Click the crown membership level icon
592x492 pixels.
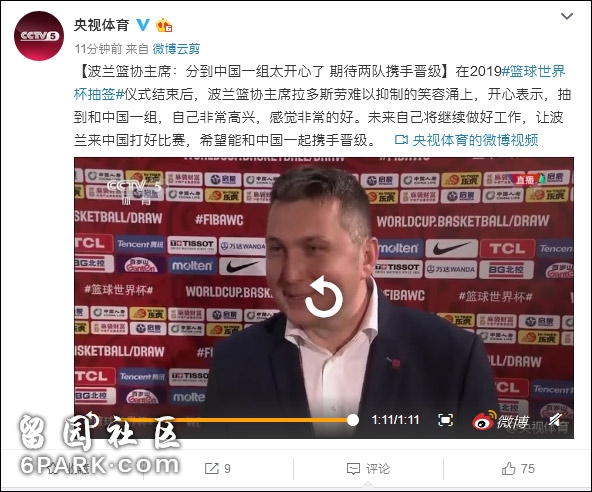pyautogui.click(x=165, y=25)
